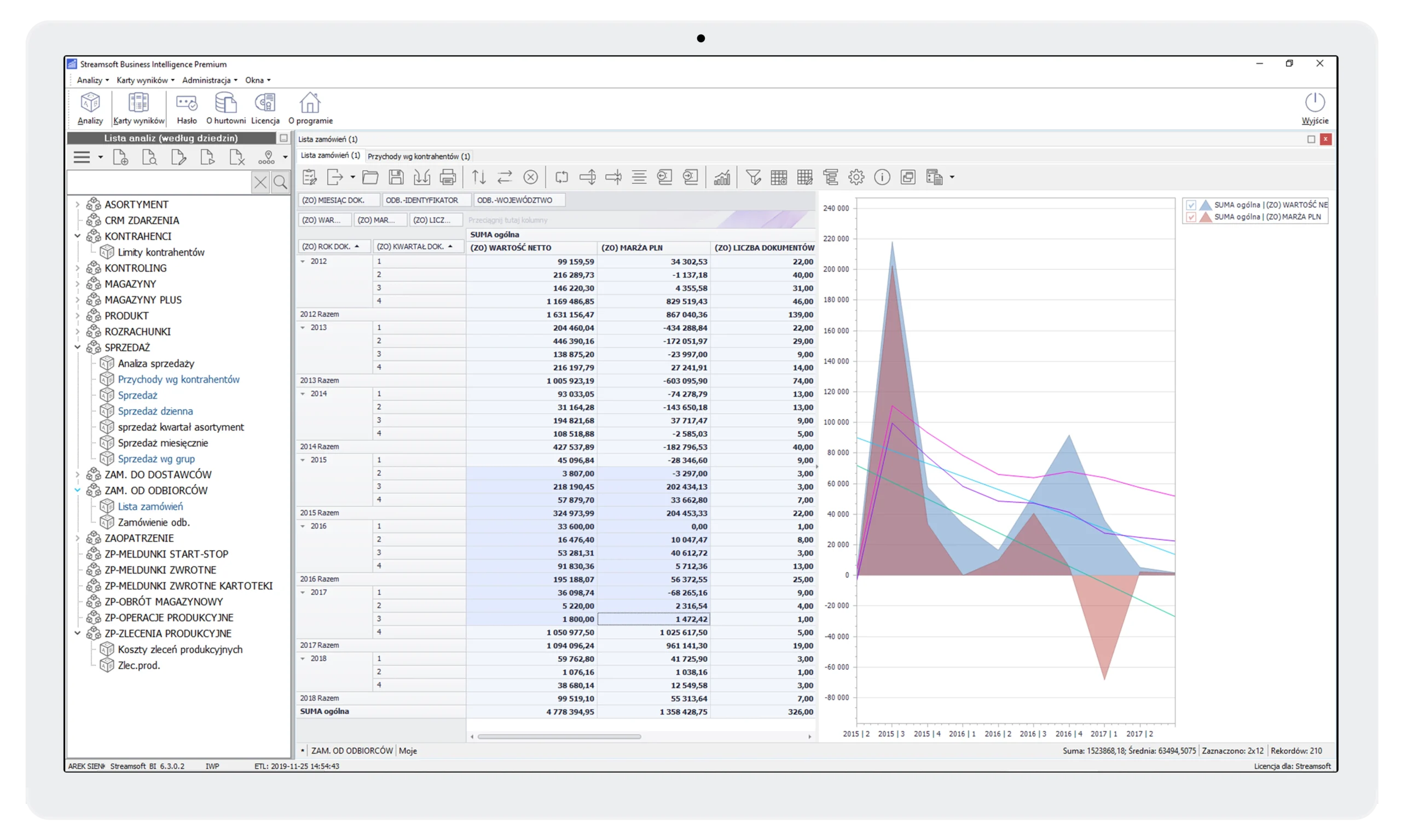Expand the ASORTYMENT tree branch
Screen dimensions: 1401x840
tap(78, 204)
